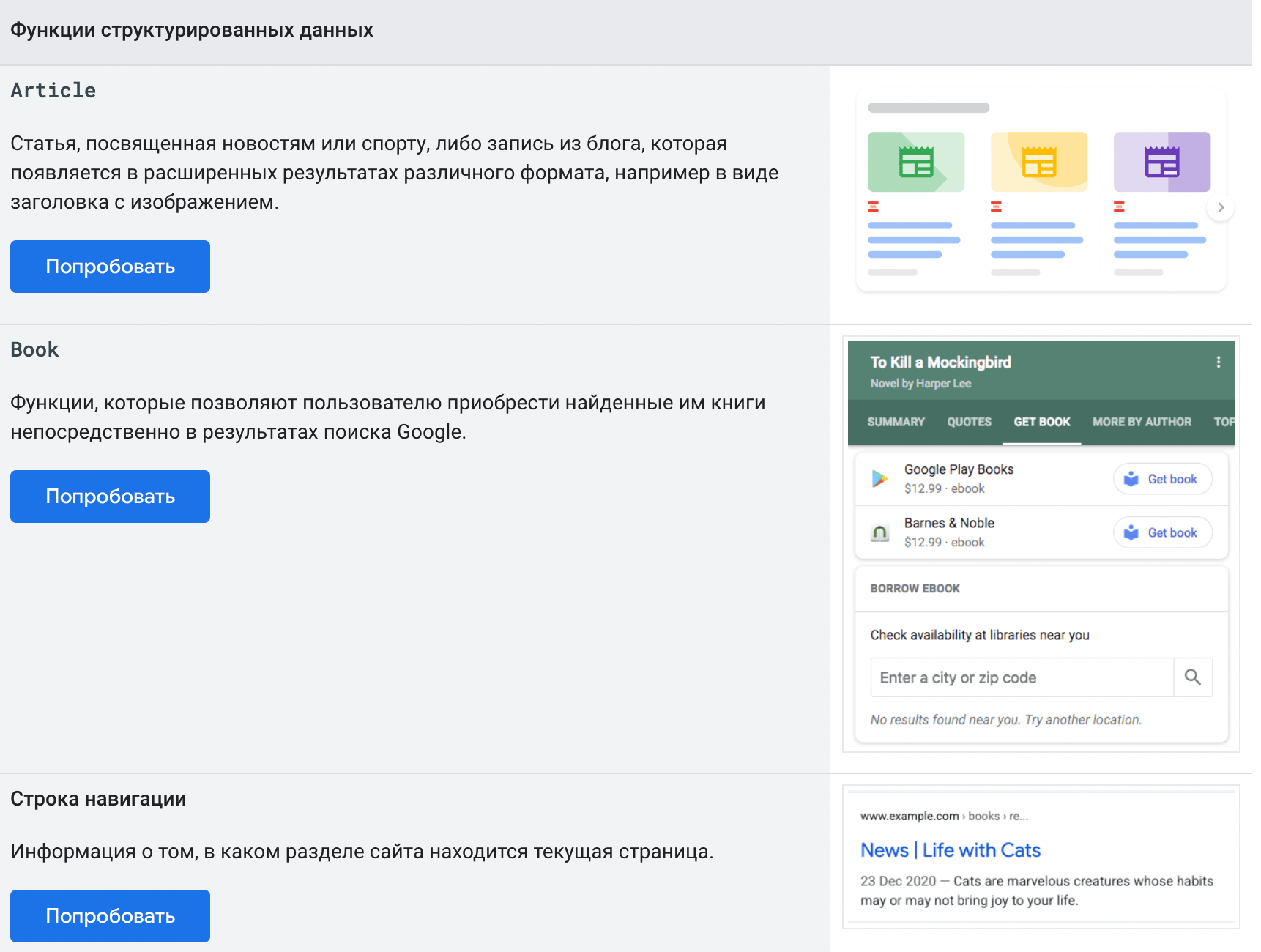Click the purple article card icon
The height and width of the screenshot is (952, 1261).
pos(1161,162)
